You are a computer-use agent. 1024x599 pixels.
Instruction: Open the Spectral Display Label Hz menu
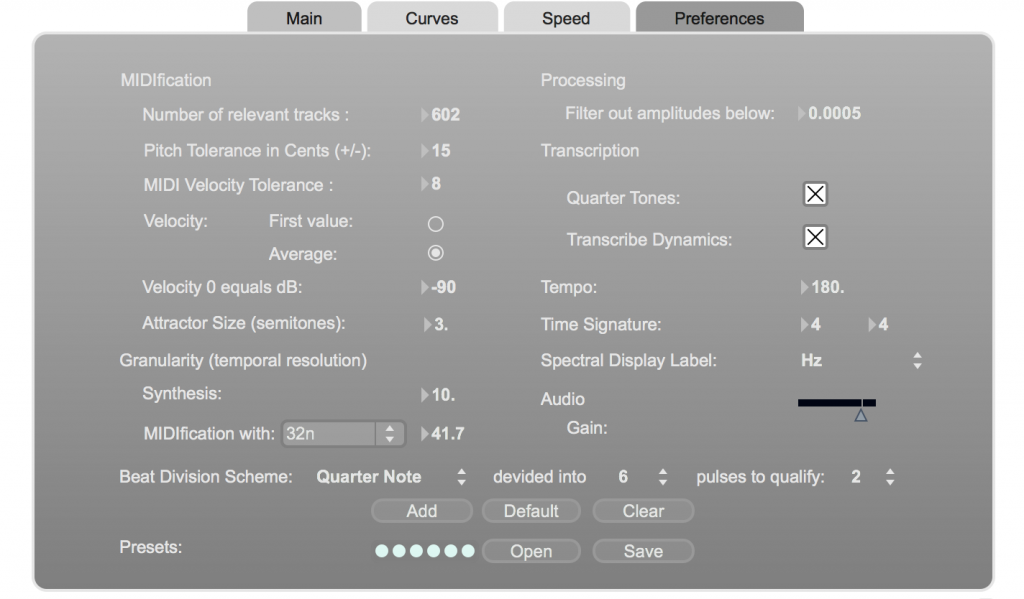pyautogui.click(x=861, y=361)
